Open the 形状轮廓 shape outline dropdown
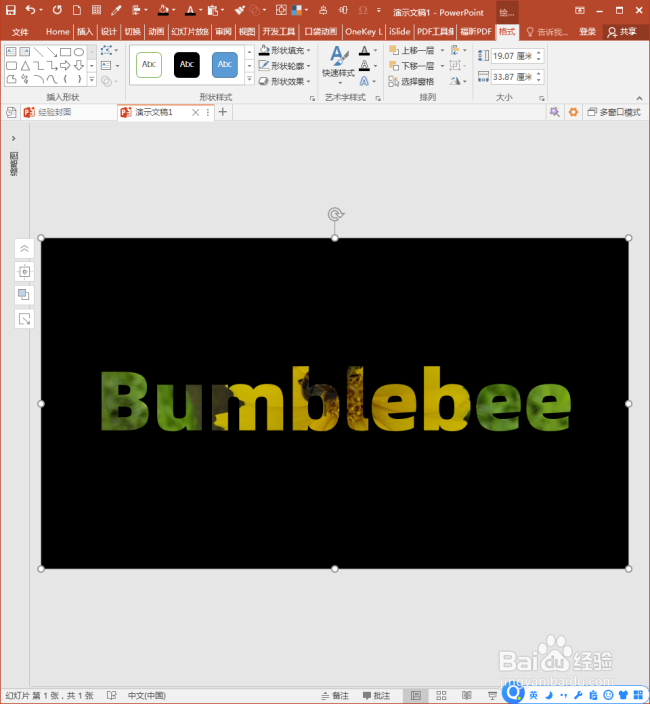650x704 pixels. pos(285,66)
